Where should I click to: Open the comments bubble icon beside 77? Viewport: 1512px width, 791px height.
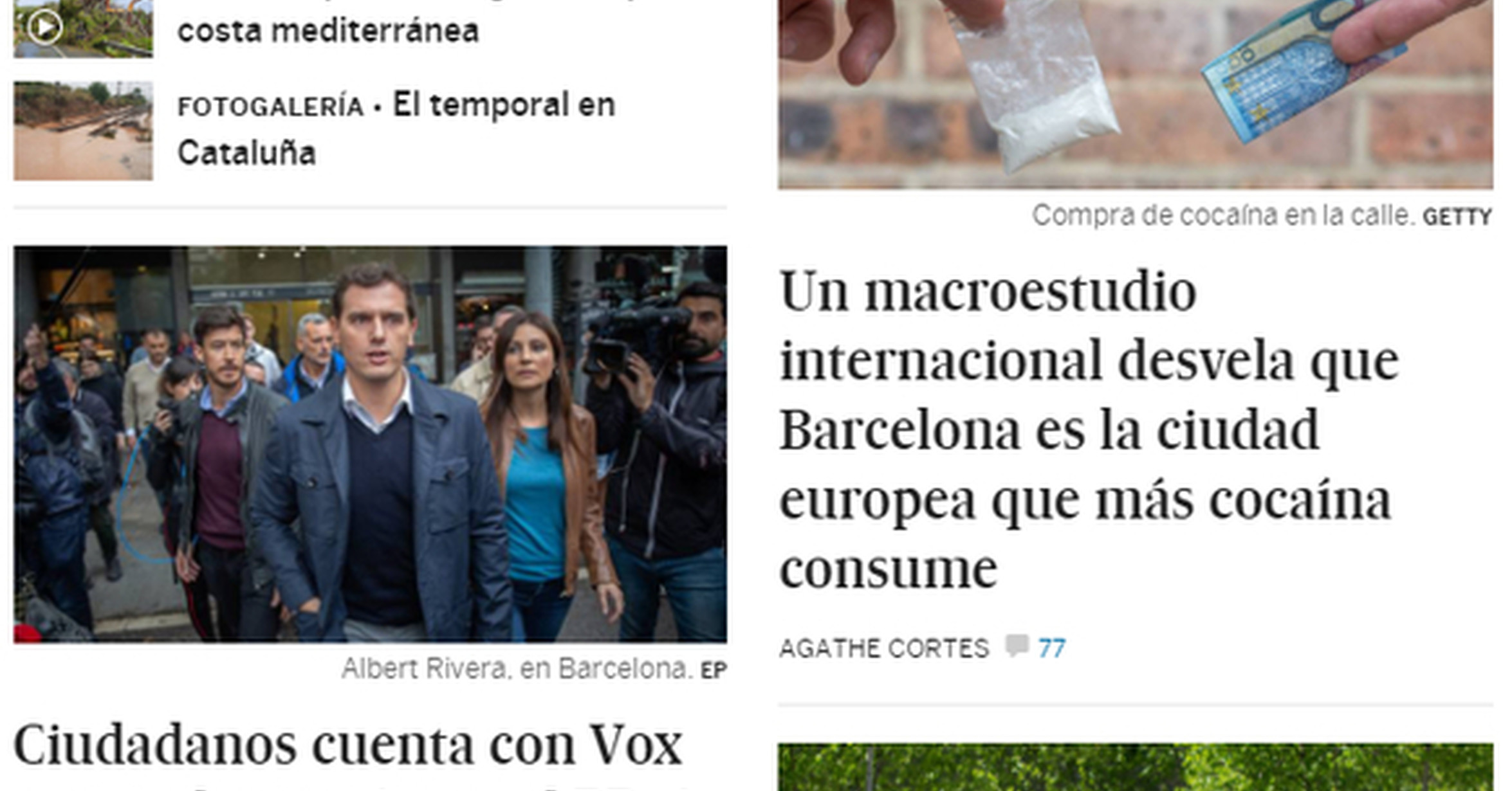point(1017,646)
